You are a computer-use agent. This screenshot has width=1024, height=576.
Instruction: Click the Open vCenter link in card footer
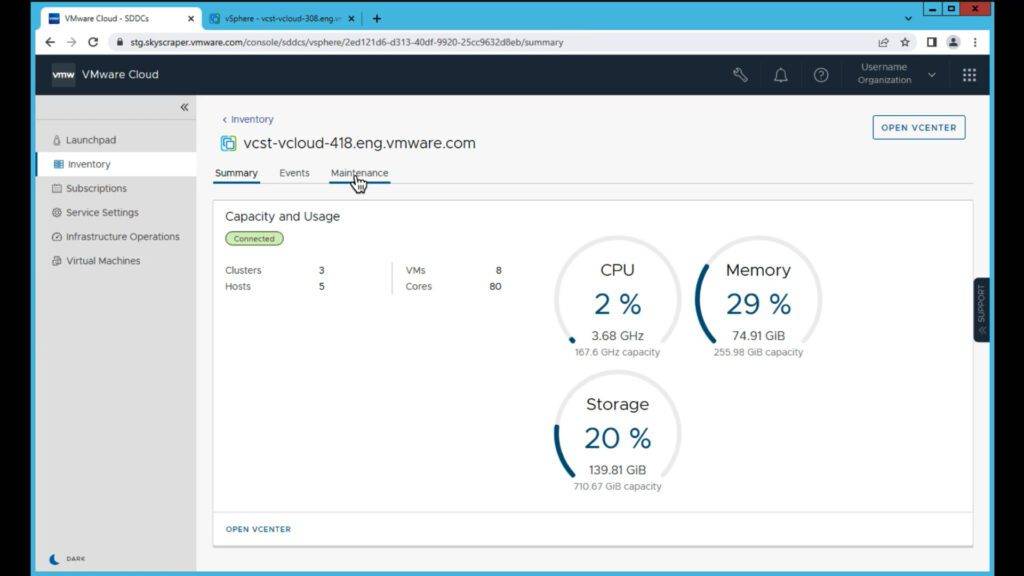pos(258,529)
